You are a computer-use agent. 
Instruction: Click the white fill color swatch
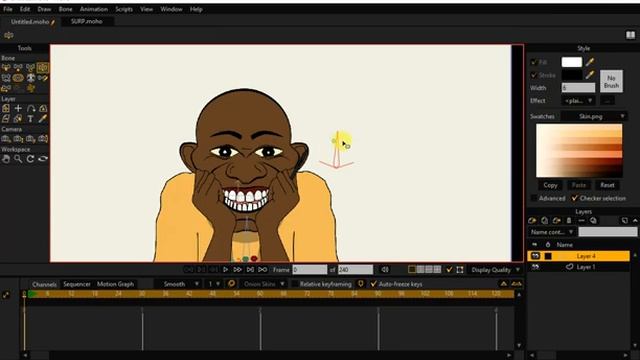[x=571, y=62]
